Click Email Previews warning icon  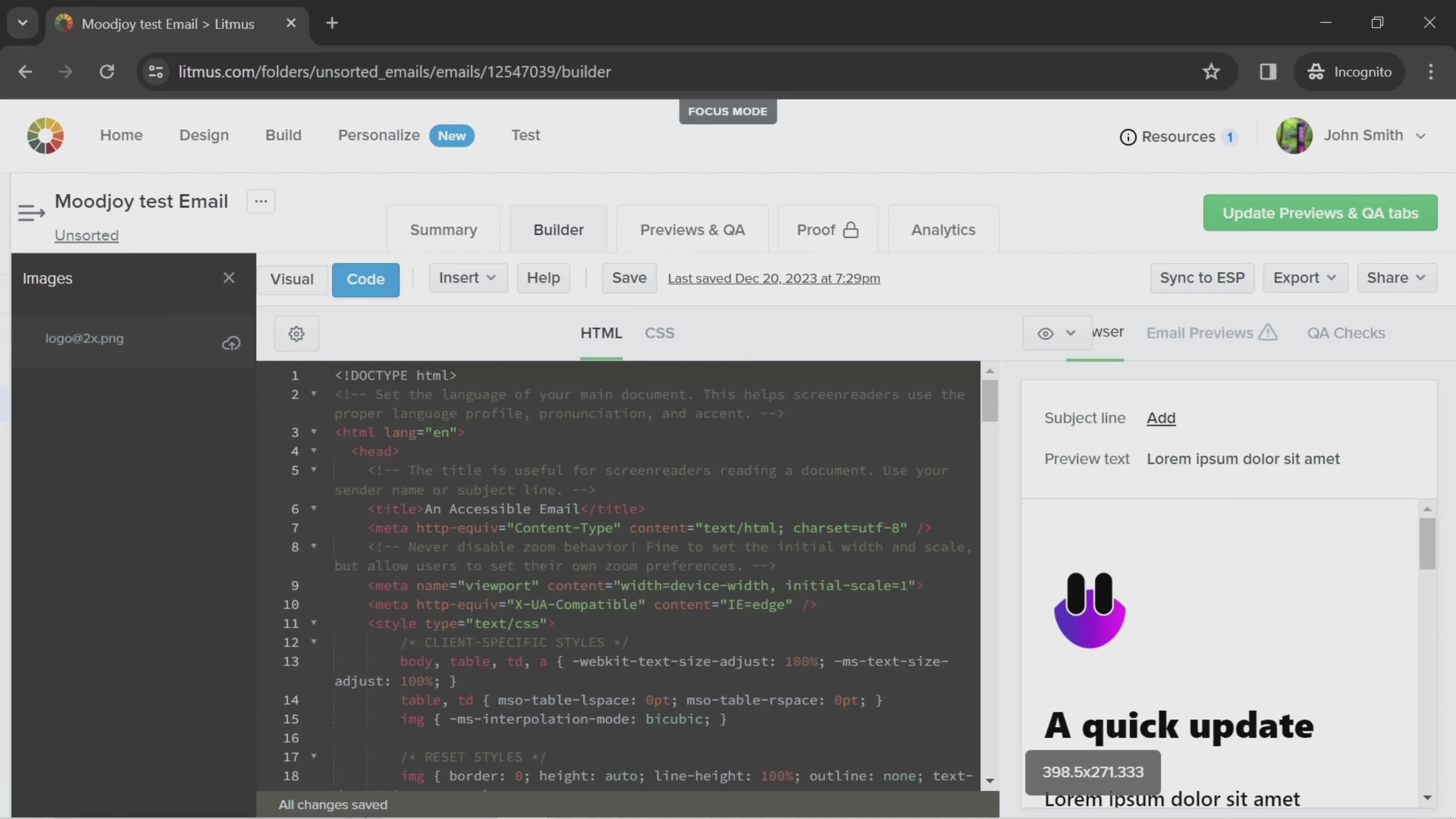click(1269, 333)
